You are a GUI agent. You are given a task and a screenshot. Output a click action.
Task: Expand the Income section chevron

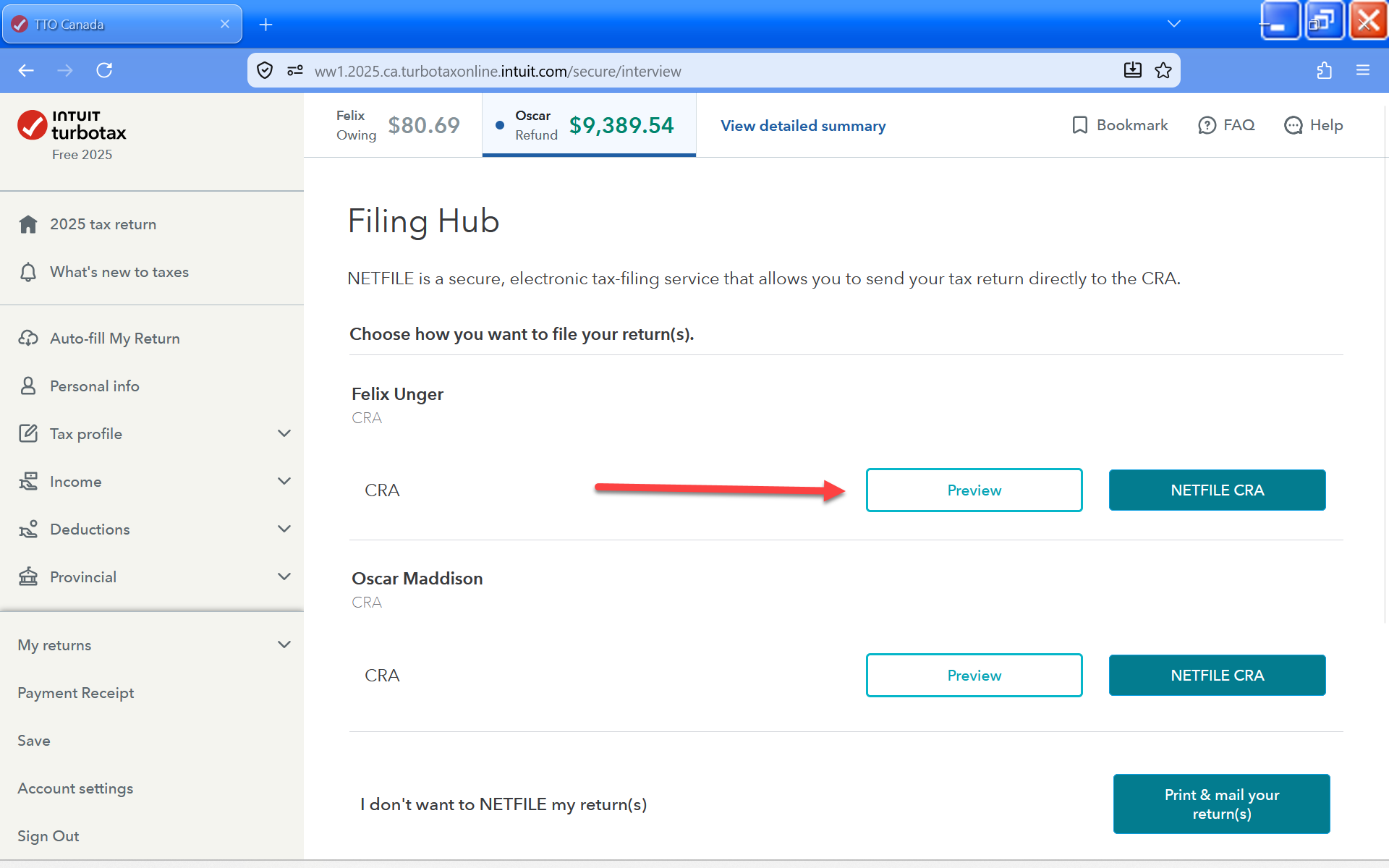pos(284,481)
